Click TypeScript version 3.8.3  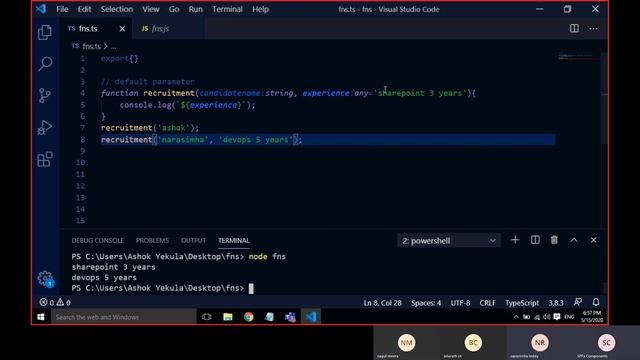pos(556,302)
